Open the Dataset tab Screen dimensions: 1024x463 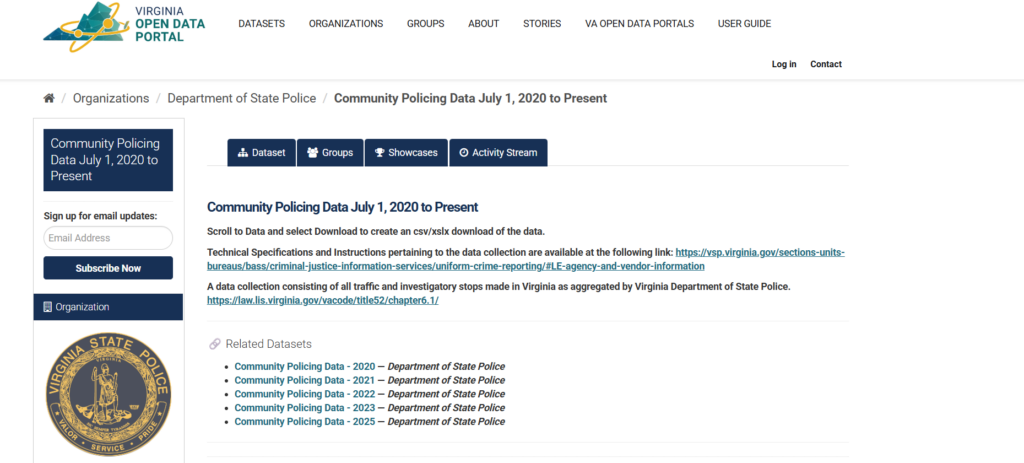pyautogui.click(x=260, y=153)
